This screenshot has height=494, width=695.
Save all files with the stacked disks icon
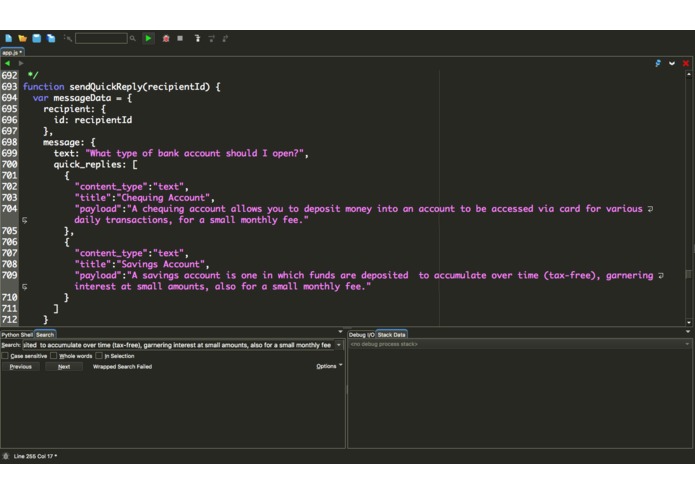click(51, 39)
